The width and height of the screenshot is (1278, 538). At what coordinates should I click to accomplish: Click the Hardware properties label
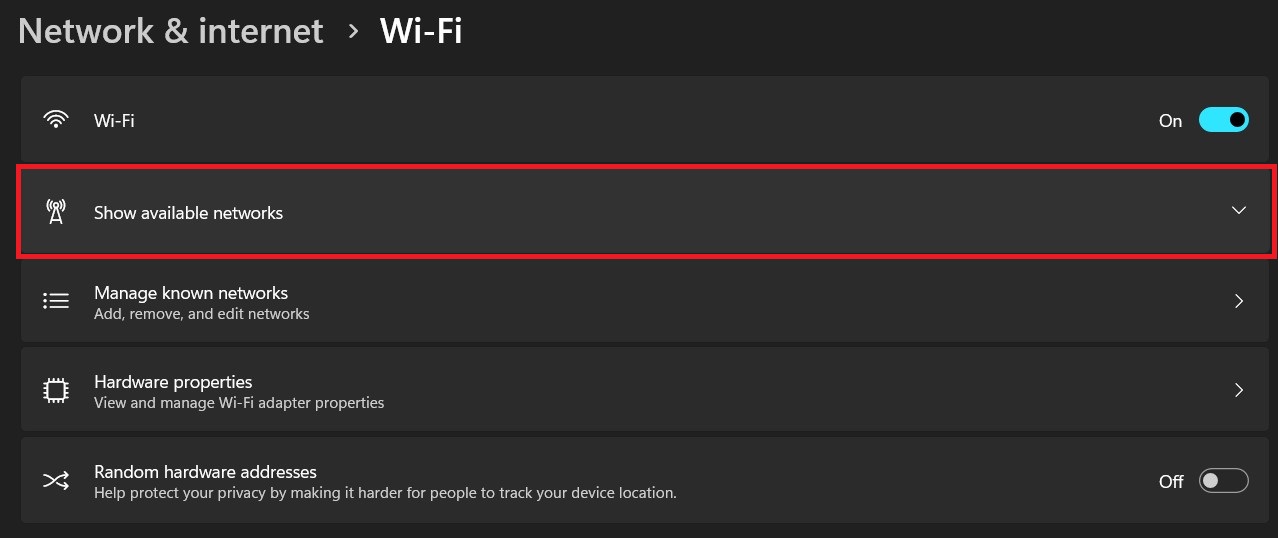click(x=173, y=382)
